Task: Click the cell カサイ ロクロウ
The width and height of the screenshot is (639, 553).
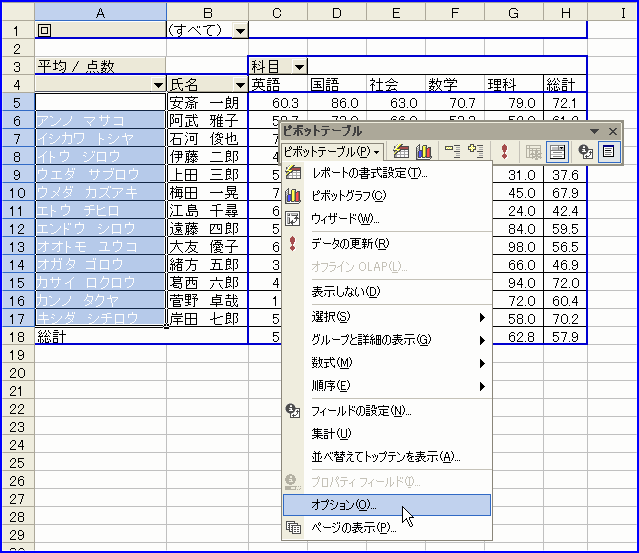Action: coord(100,282)
